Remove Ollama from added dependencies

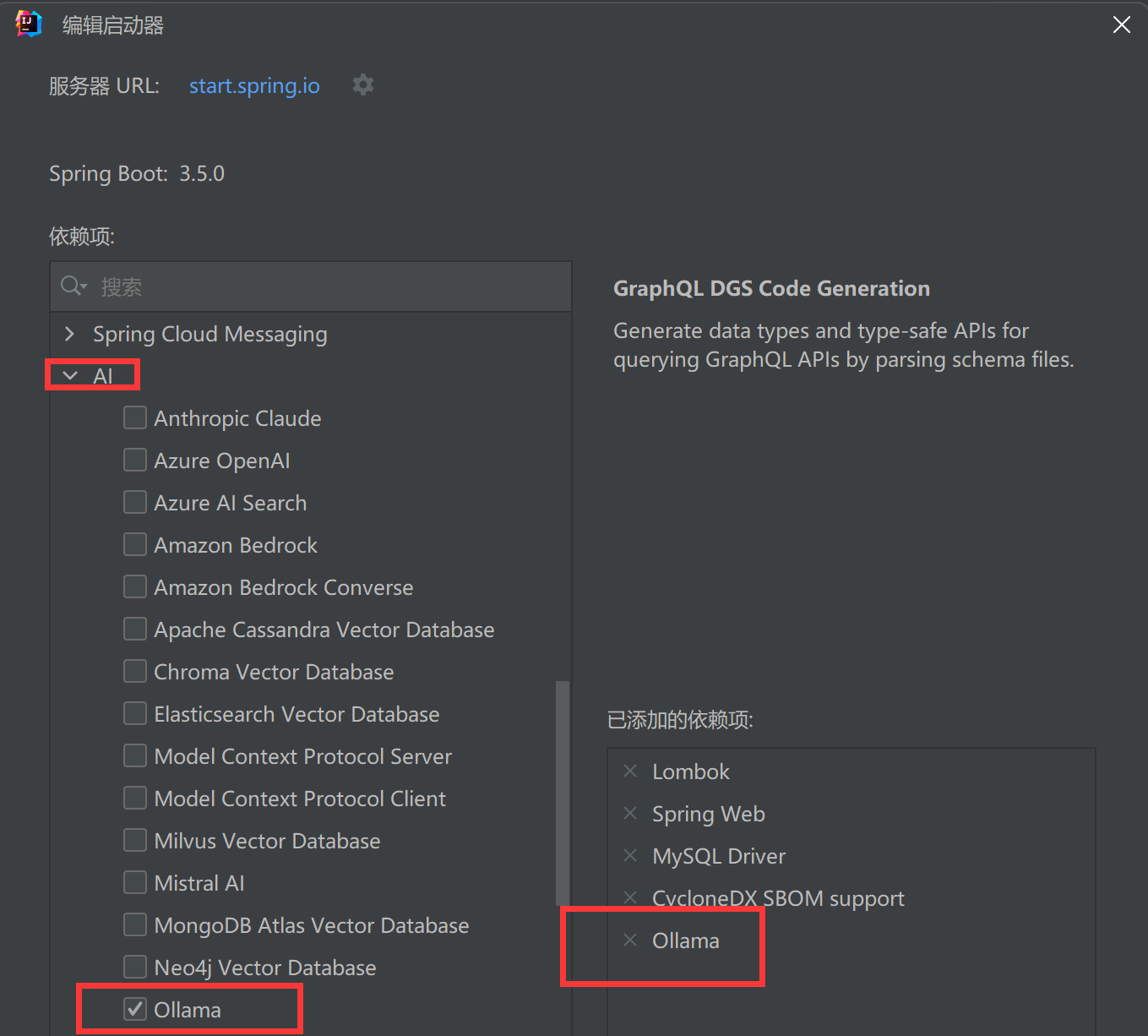pos(630,940)
